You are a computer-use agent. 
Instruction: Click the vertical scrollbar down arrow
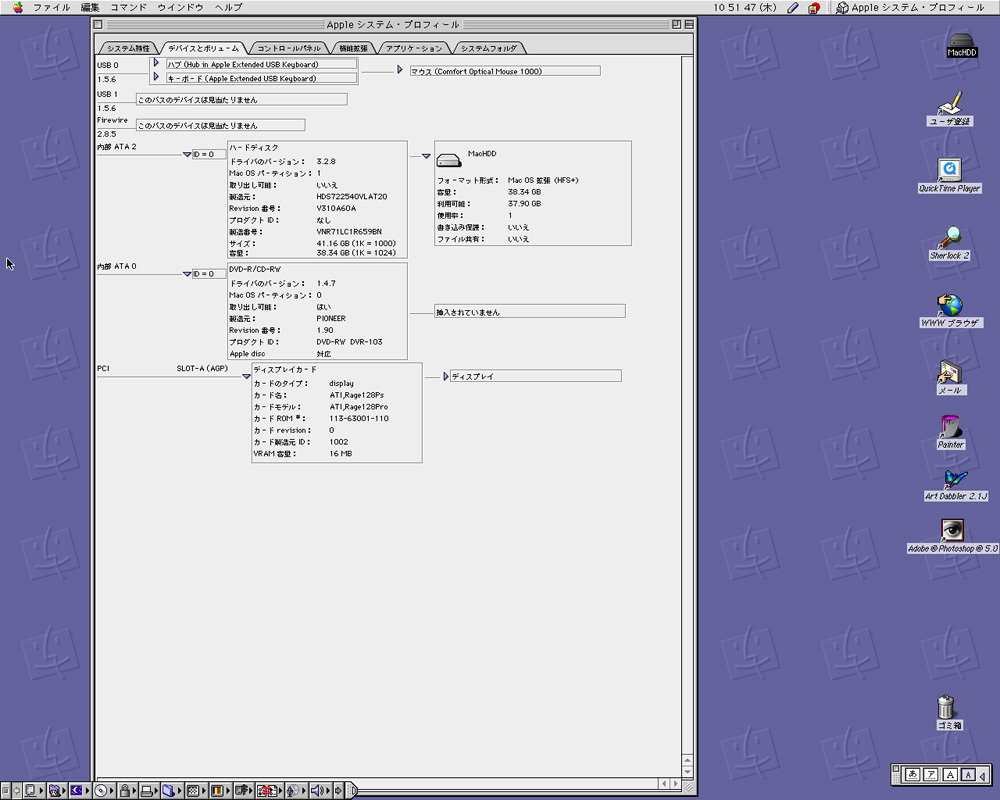click(687, 771)
